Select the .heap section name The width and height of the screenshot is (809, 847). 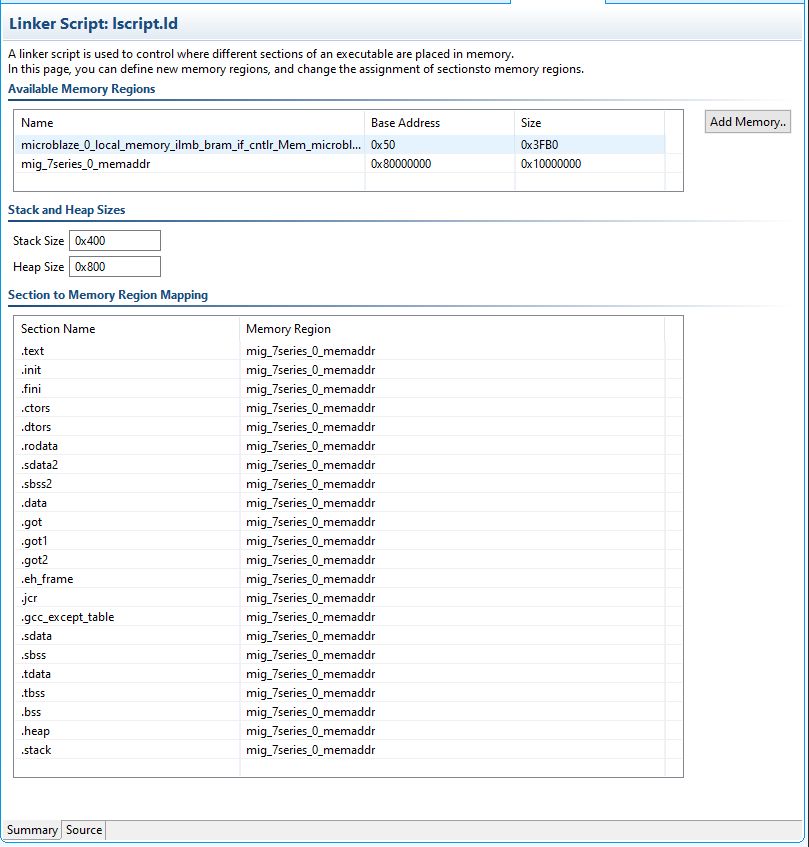pyautogui.click(x=35, y=731)
